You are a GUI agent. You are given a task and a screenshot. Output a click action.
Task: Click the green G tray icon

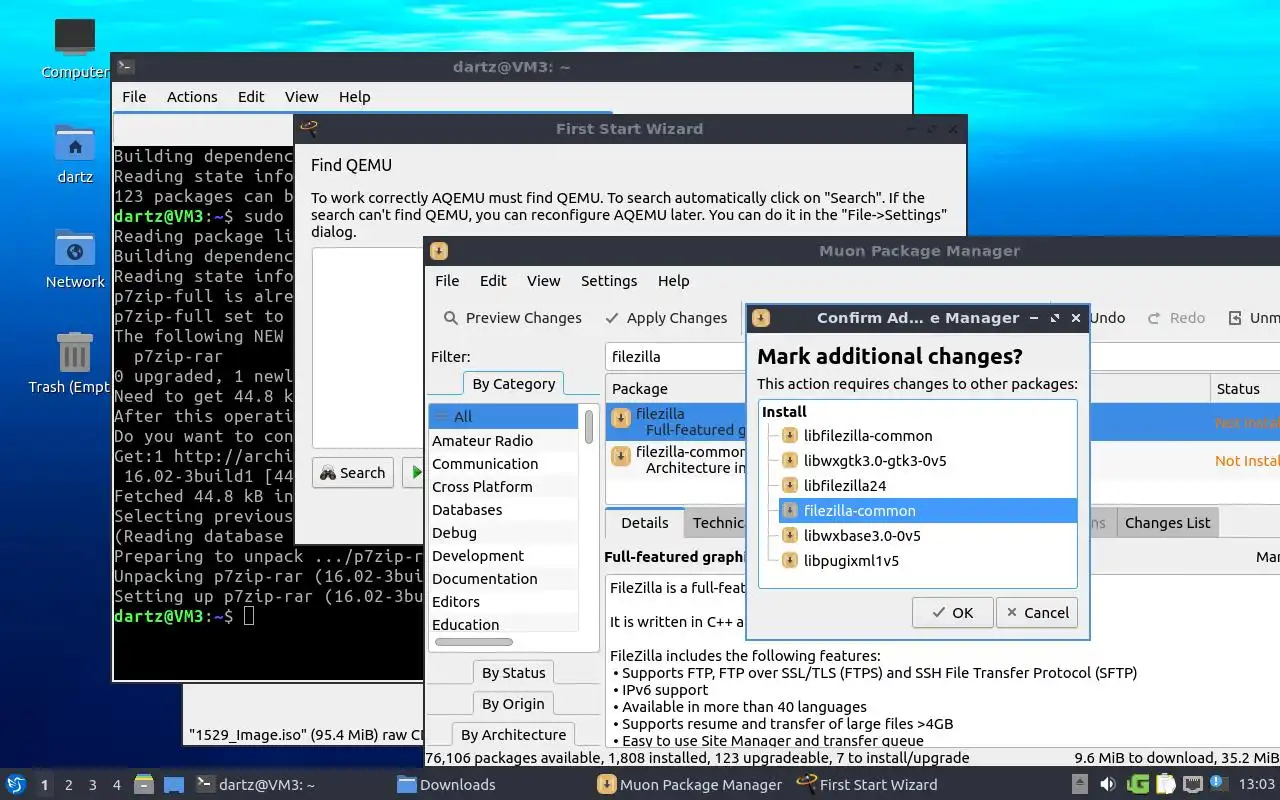tap(1138, 785)
